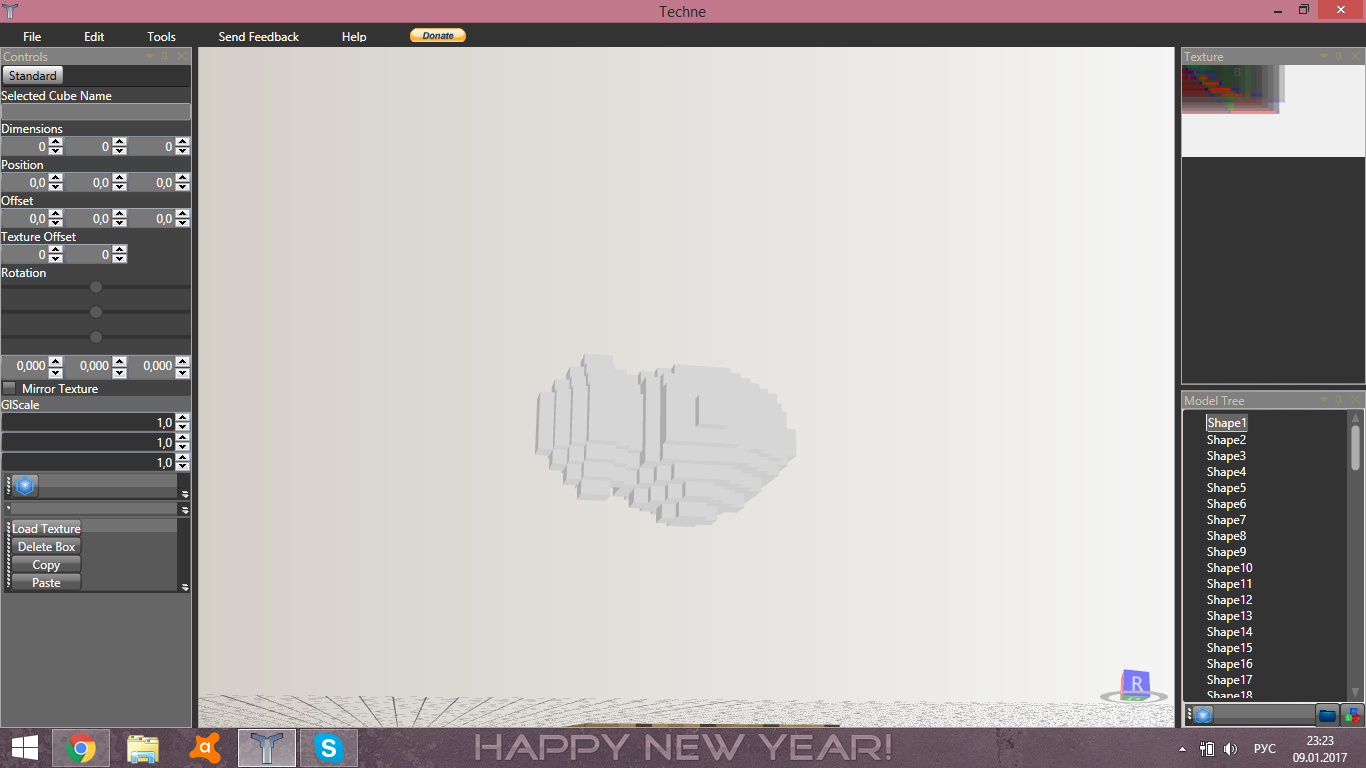Screen dimensions: 1366x768
Task: Select Shape5 in Model Tree
Action: click(x=1226, y=488)
